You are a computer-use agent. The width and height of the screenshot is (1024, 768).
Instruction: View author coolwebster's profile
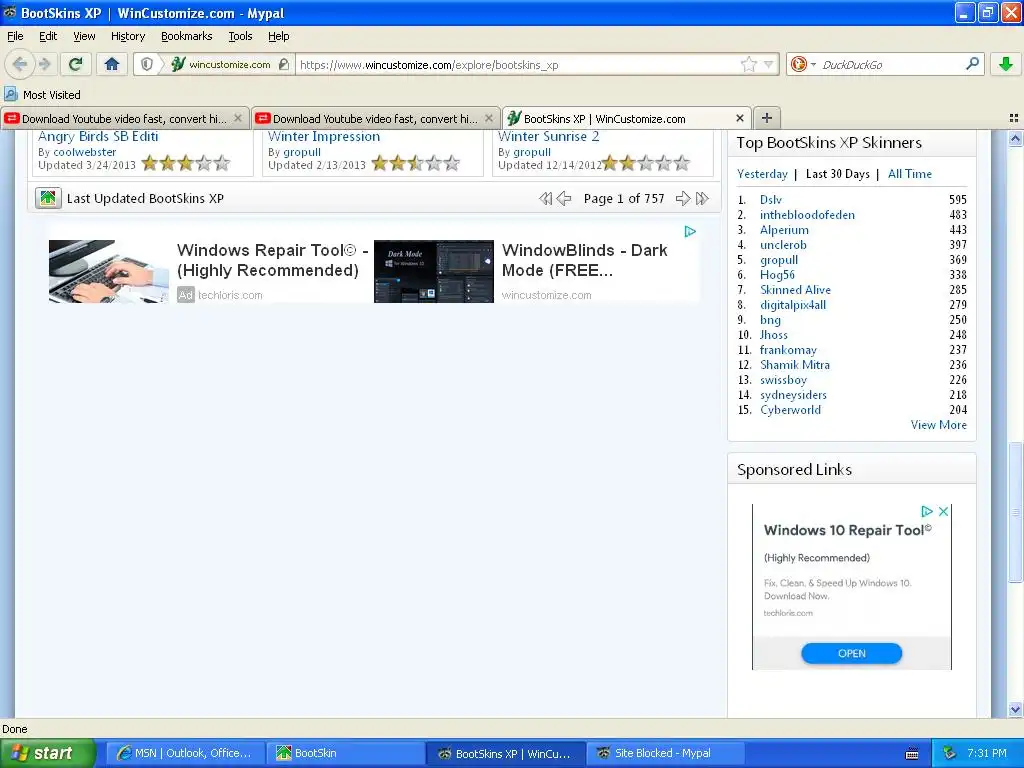84,152
